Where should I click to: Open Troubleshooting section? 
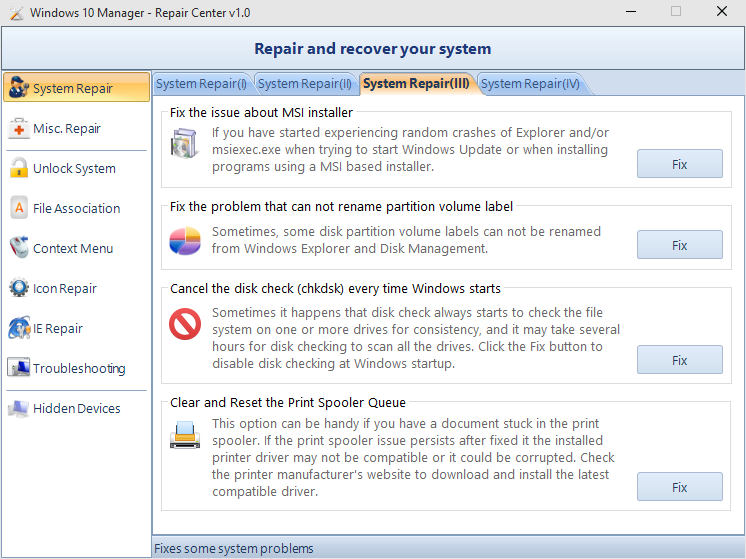[77, 368]
